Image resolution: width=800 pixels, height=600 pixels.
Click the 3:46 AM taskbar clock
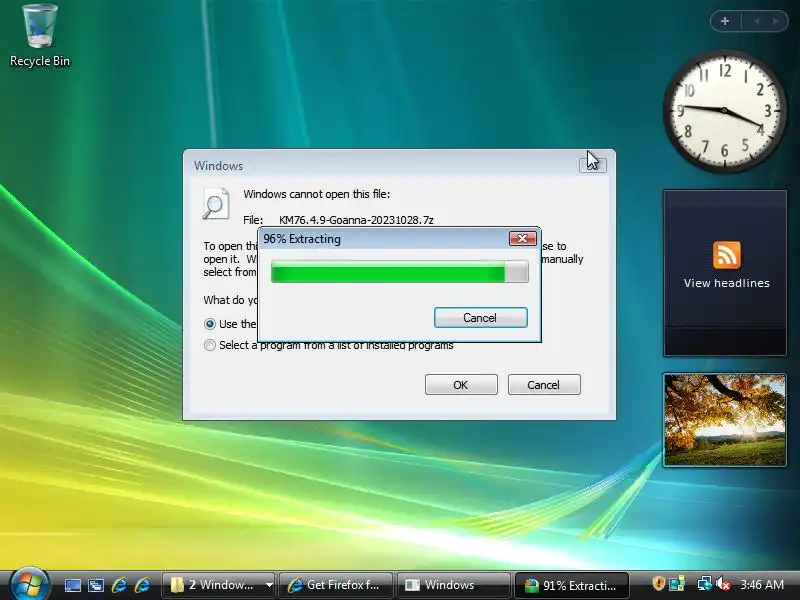coord(762,584)
